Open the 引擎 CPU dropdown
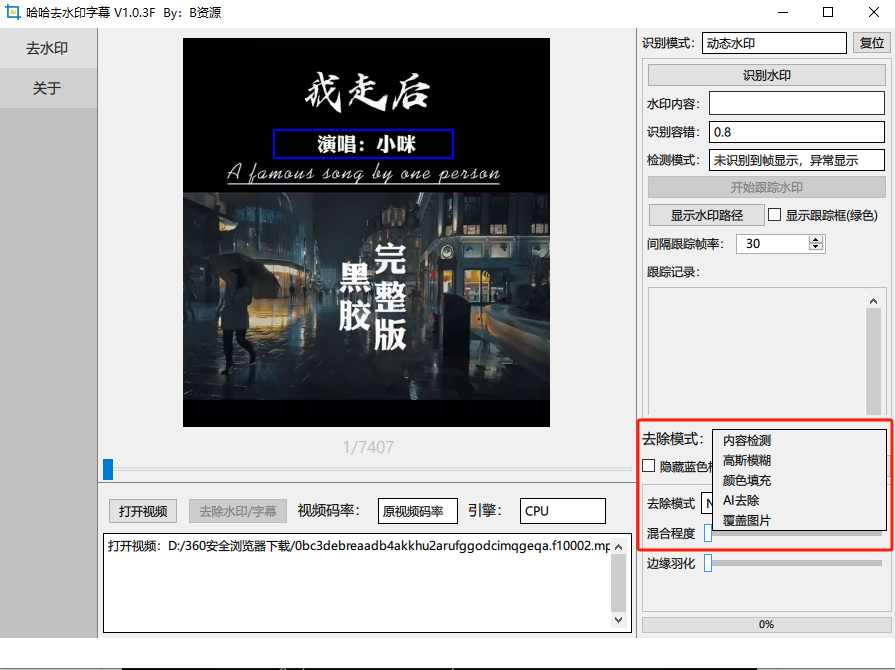This screenshot has width=895, height=670. coord(562,511)
